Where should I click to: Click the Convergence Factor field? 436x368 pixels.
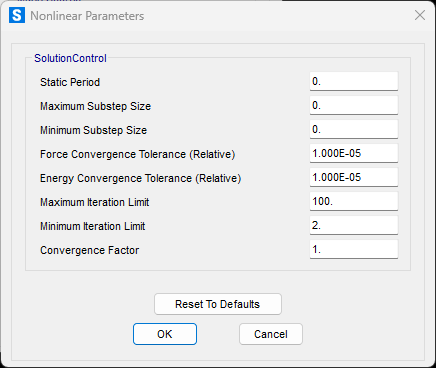354,249
